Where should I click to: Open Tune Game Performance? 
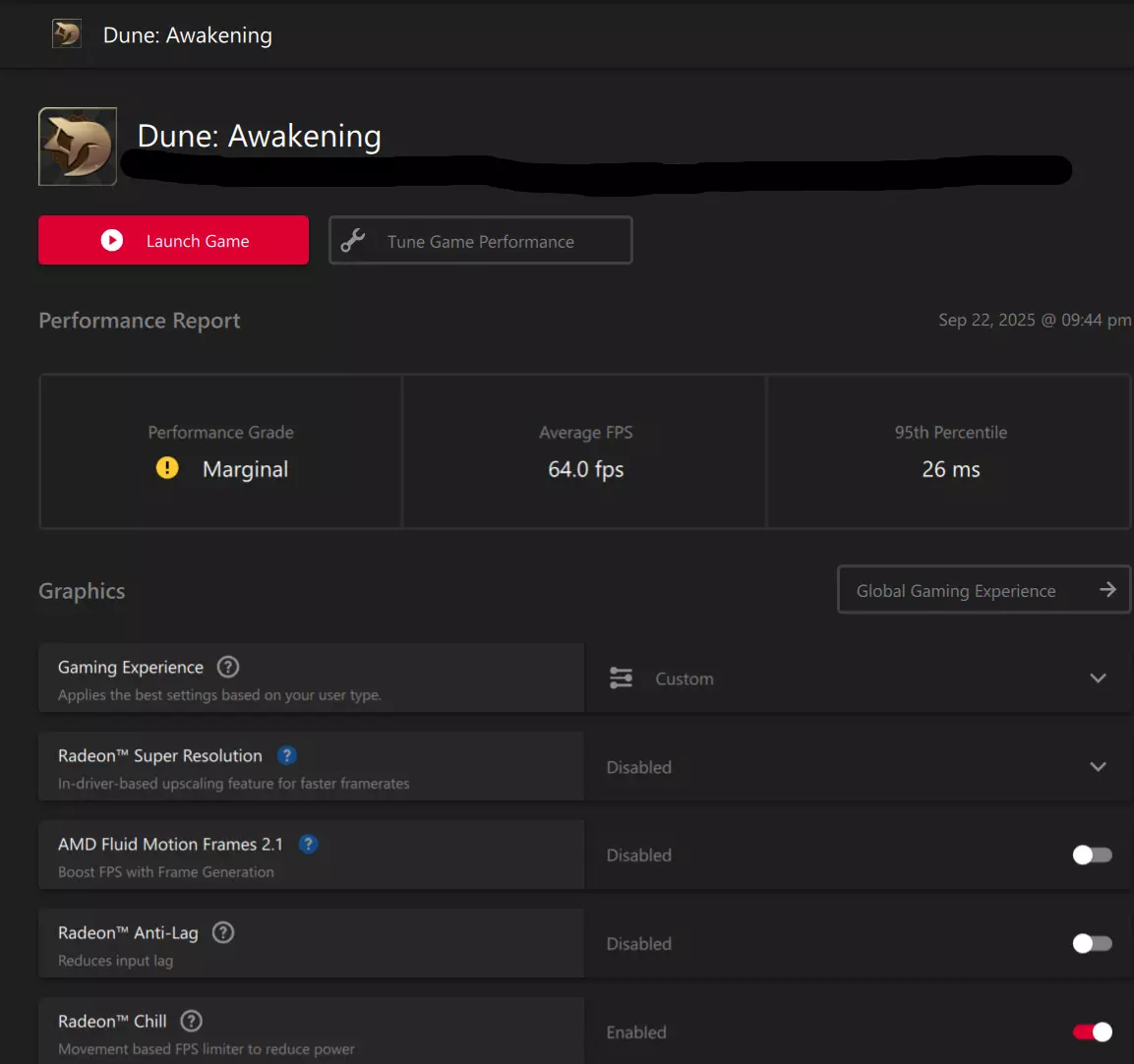[x=481, y=240]
